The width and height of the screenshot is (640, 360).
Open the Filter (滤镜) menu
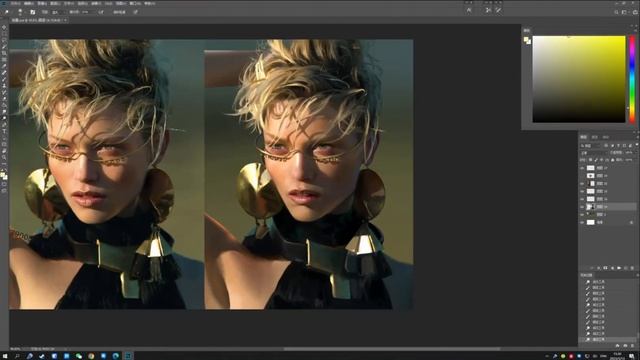point(96,3)
